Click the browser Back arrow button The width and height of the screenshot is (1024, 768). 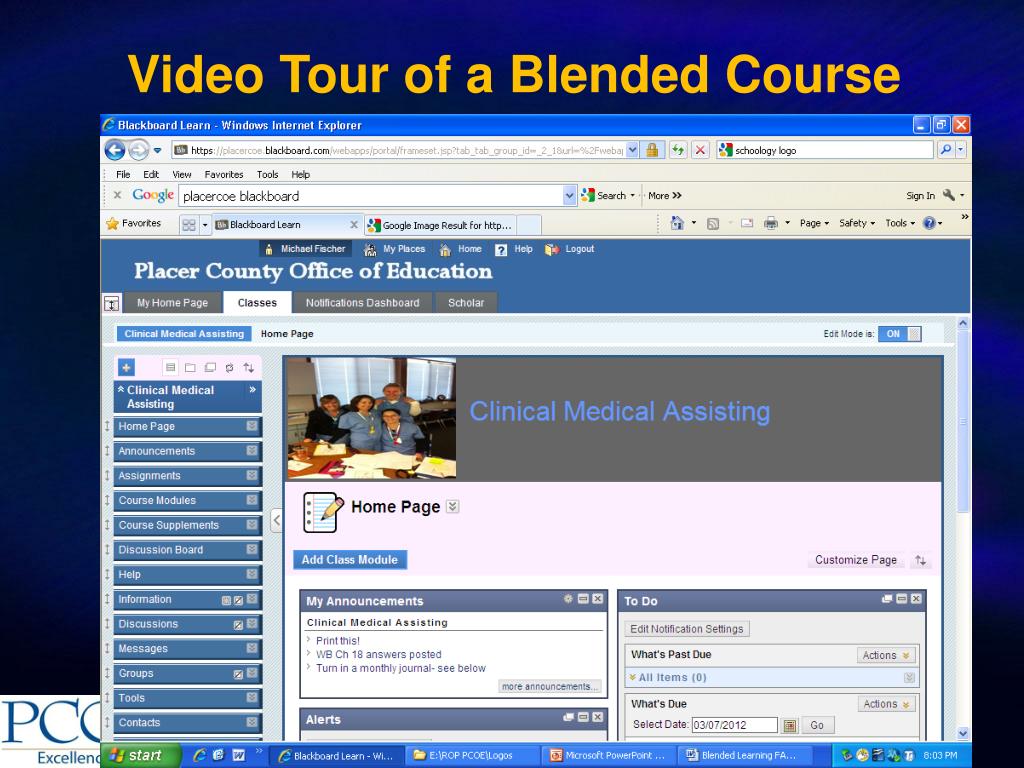tap(115, 150)
